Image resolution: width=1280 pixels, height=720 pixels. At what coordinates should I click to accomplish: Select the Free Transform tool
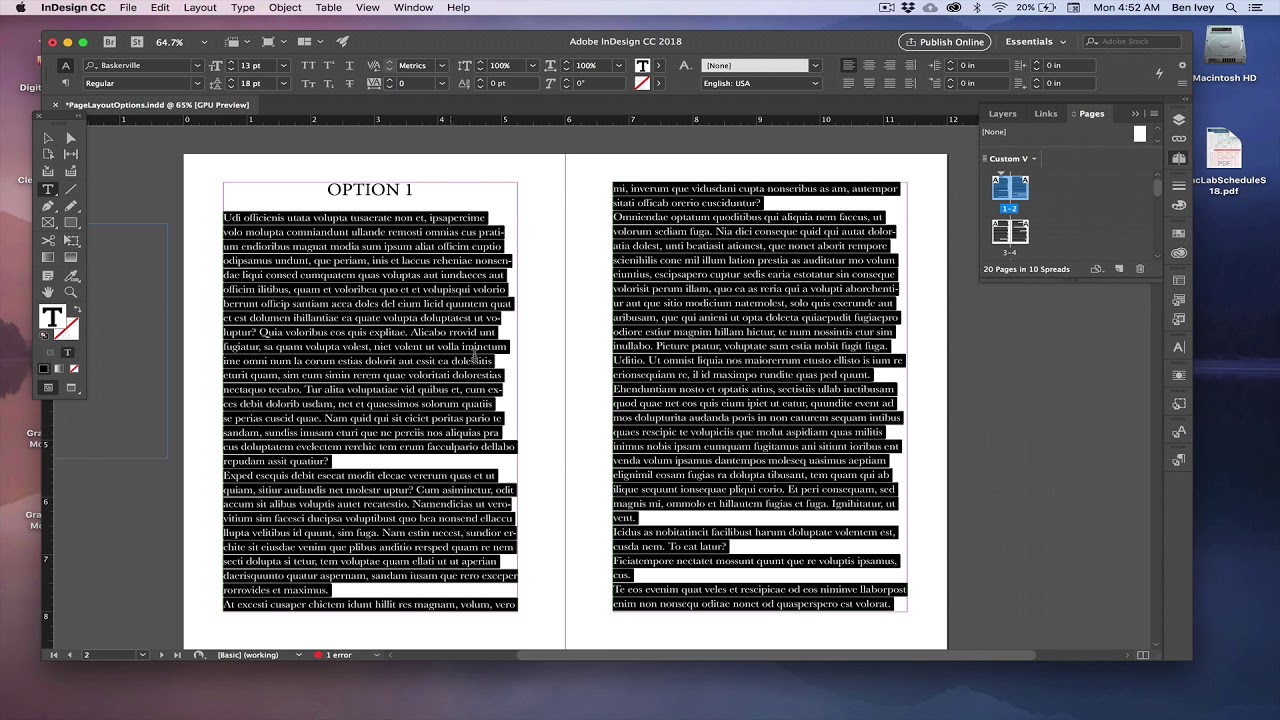71,240
